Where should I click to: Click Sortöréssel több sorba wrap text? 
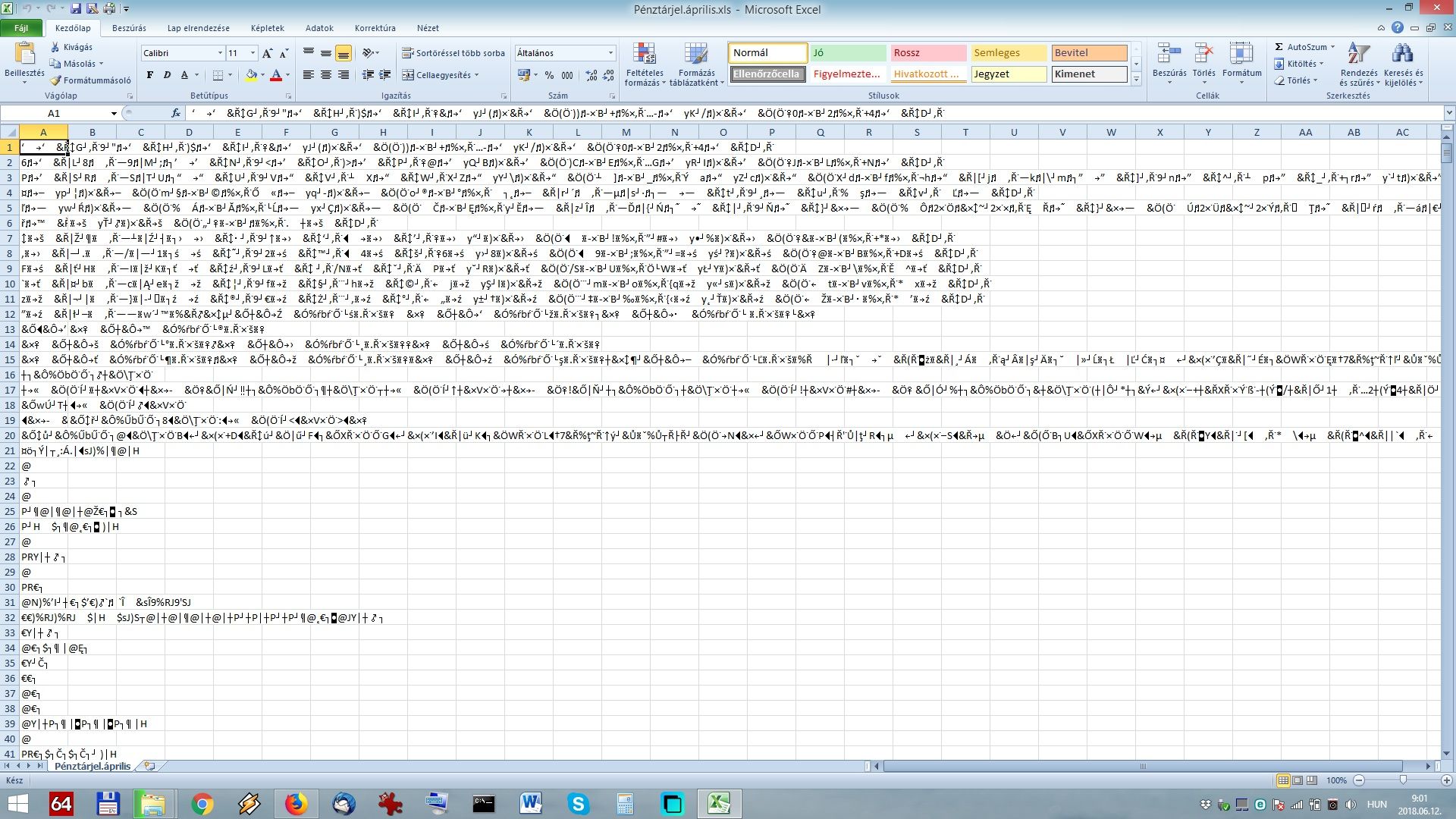tap(453, 53)
